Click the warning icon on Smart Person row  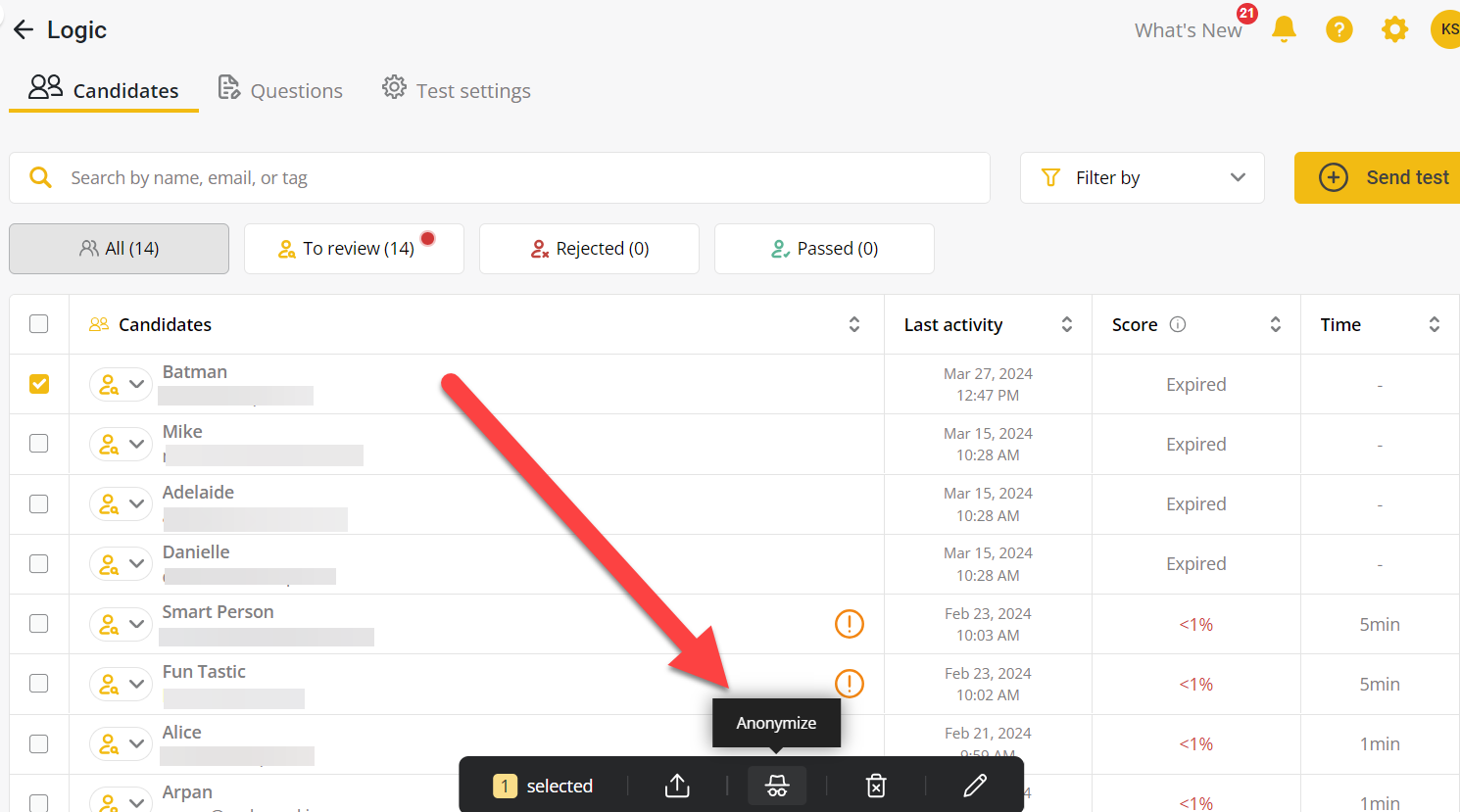point(849,623)
